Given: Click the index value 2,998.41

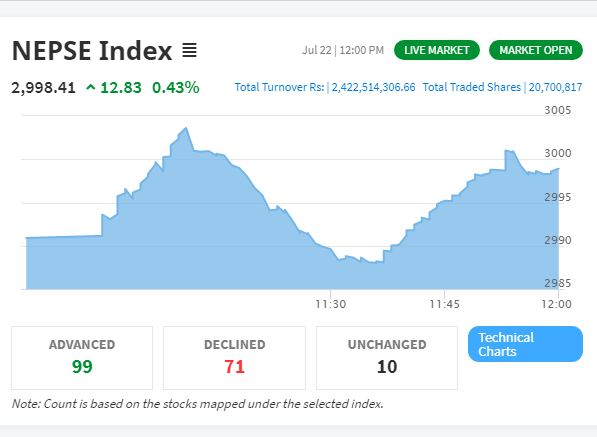Looking at the screenshot, I should tap(43, 88).
